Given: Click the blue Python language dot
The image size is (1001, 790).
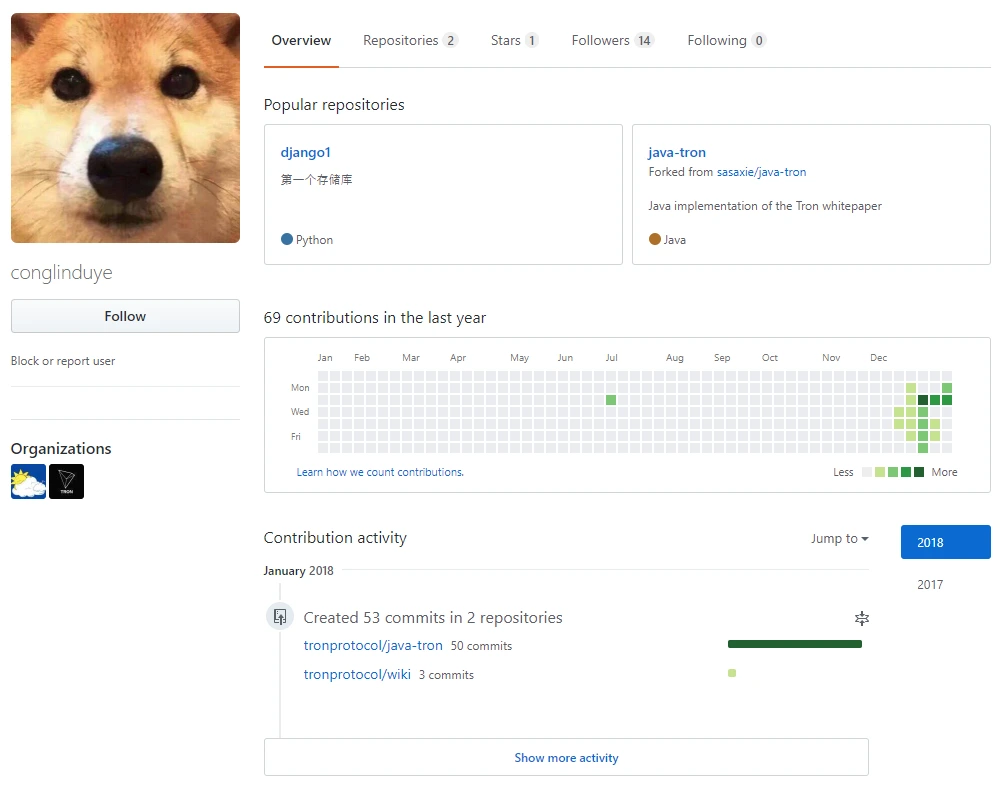Looking at the screenshot, I should pos(287,239).
